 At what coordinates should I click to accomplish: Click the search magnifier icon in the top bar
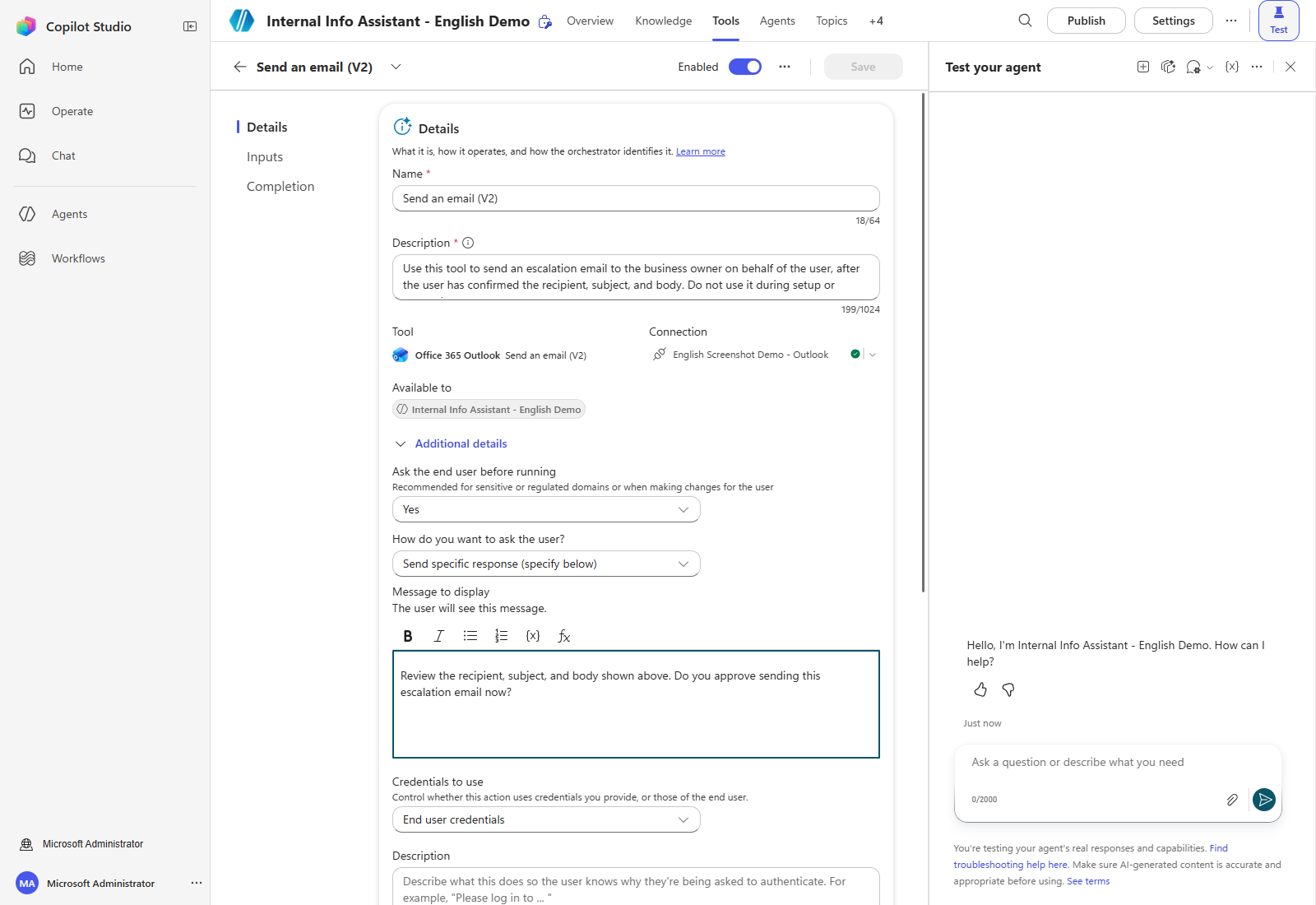1025,21
